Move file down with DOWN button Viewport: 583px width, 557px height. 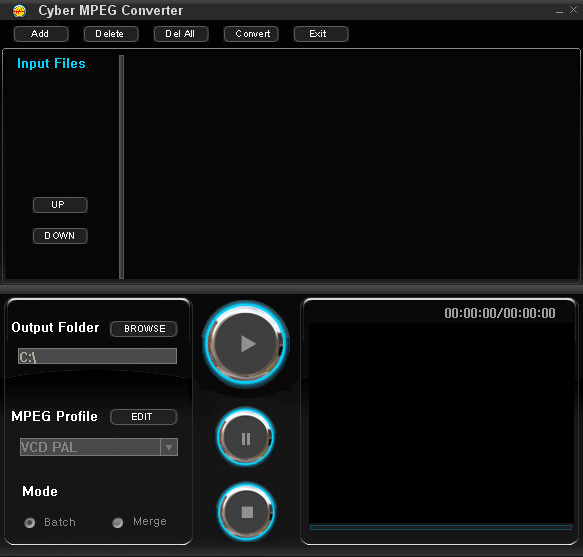pyautogui.click(x=60, y=236)
